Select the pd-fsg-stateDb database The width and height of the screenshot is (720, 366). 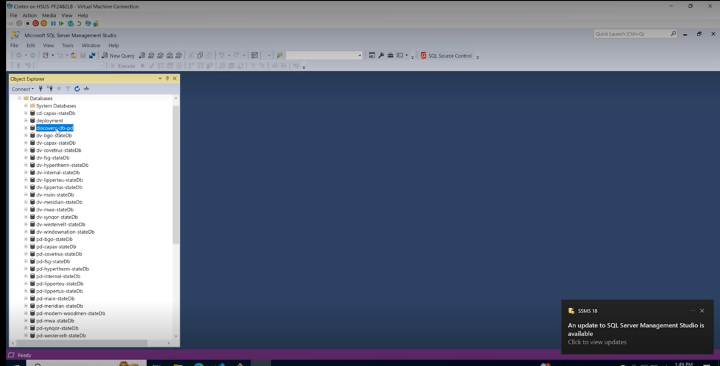click(53, 261)
